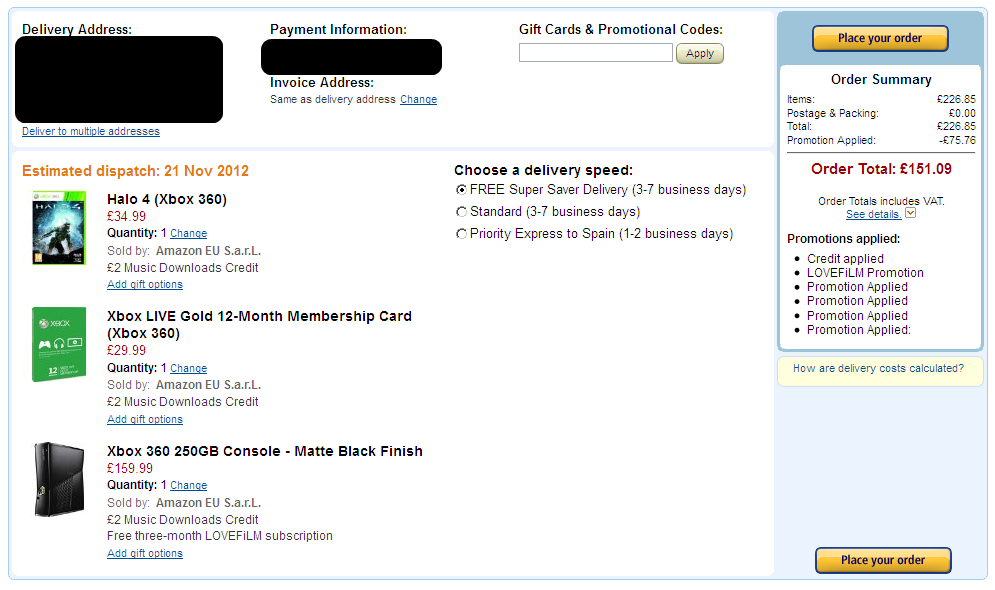Change quantity for Xbox LIVE Gold card

pos(189,369)
